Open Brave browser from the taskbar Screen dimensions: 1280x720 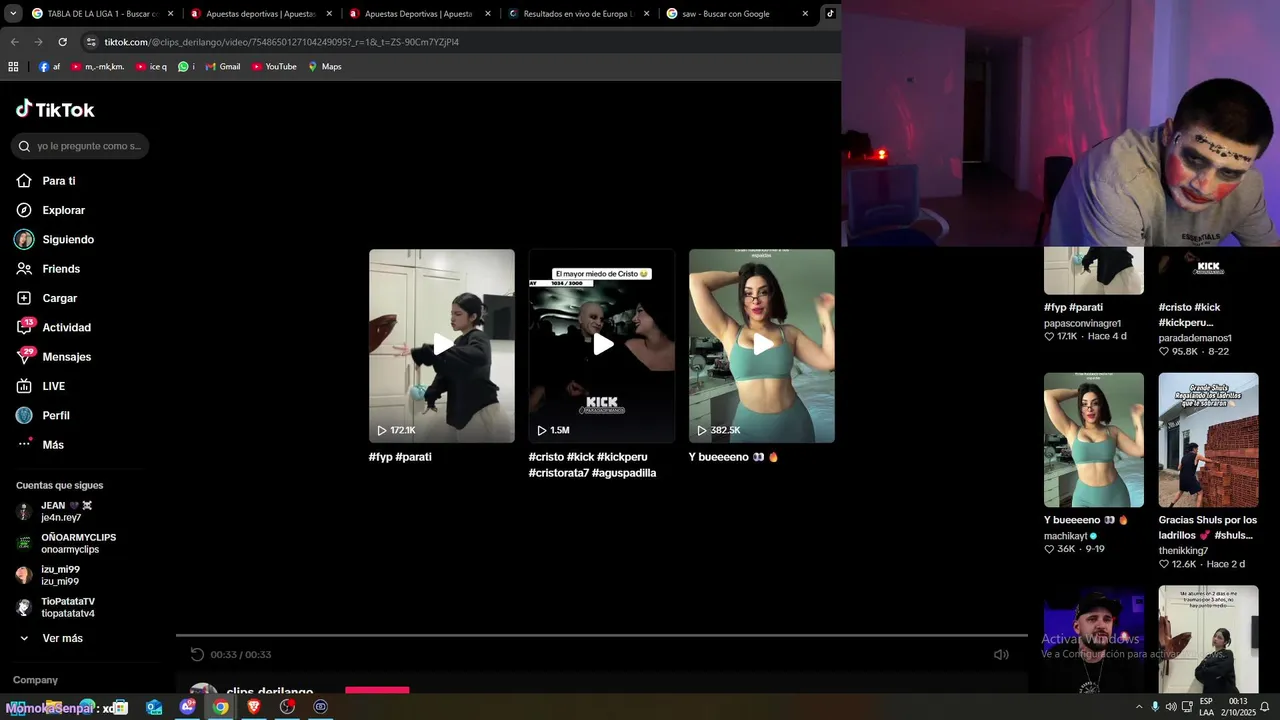[x=254, y=707]
